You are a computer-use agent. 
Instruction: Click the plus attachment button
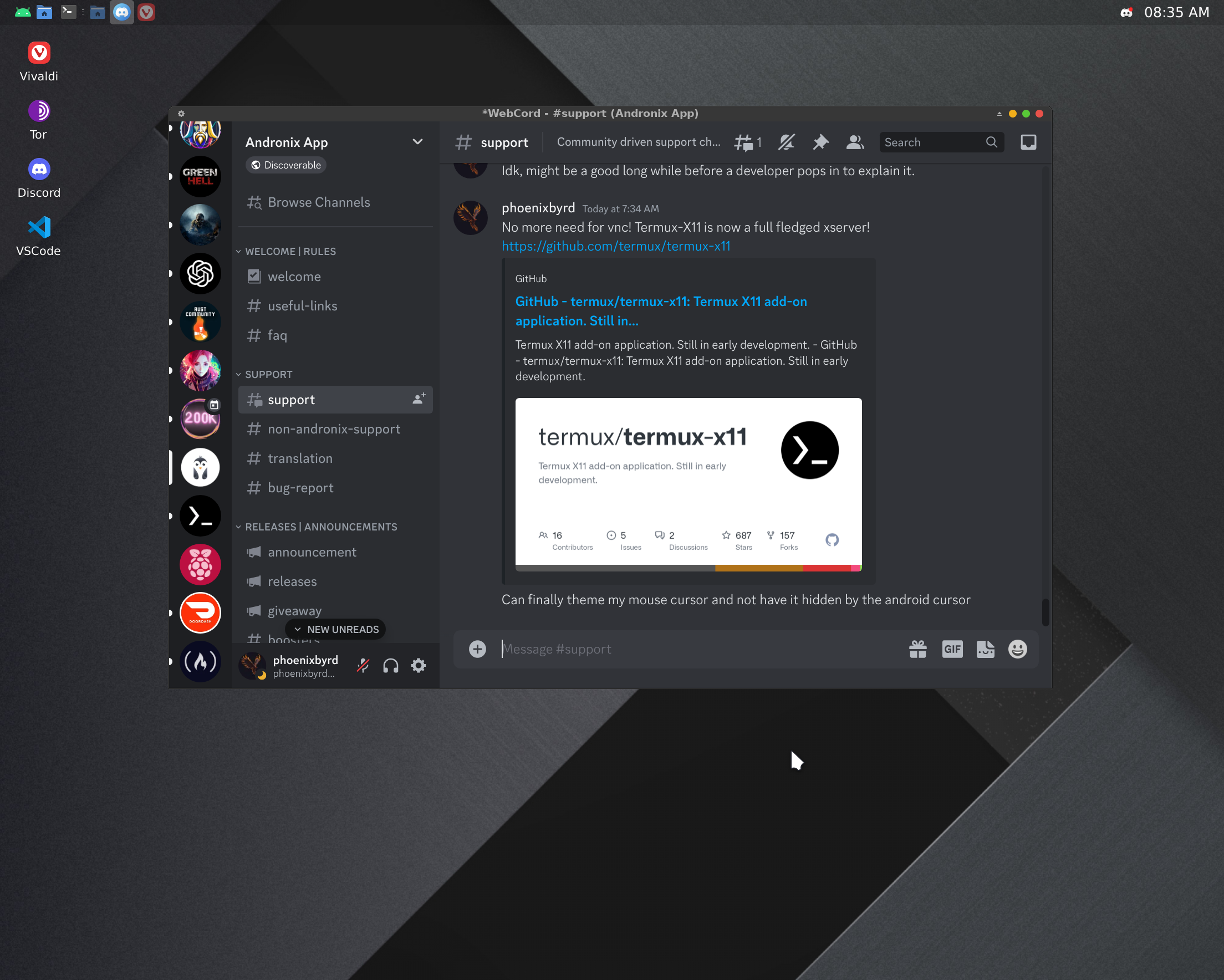point(477,649)
